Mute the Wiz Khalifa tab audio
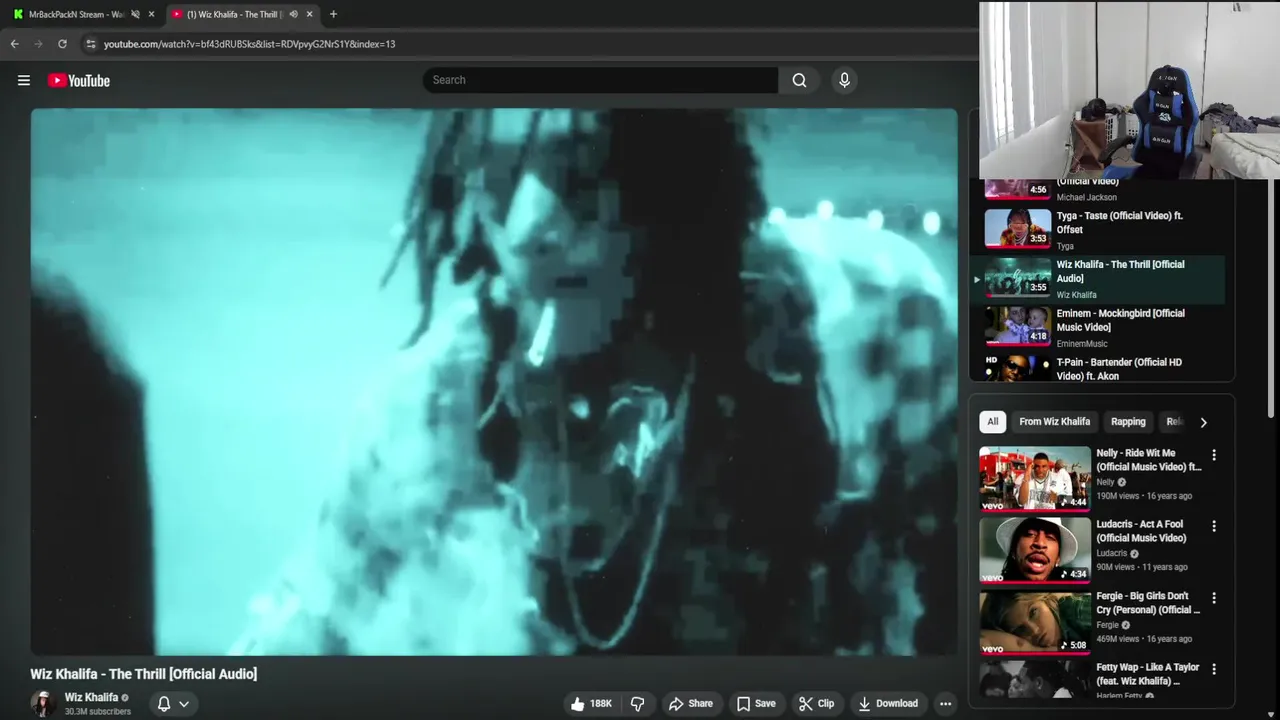 click(x=293, y=14)
